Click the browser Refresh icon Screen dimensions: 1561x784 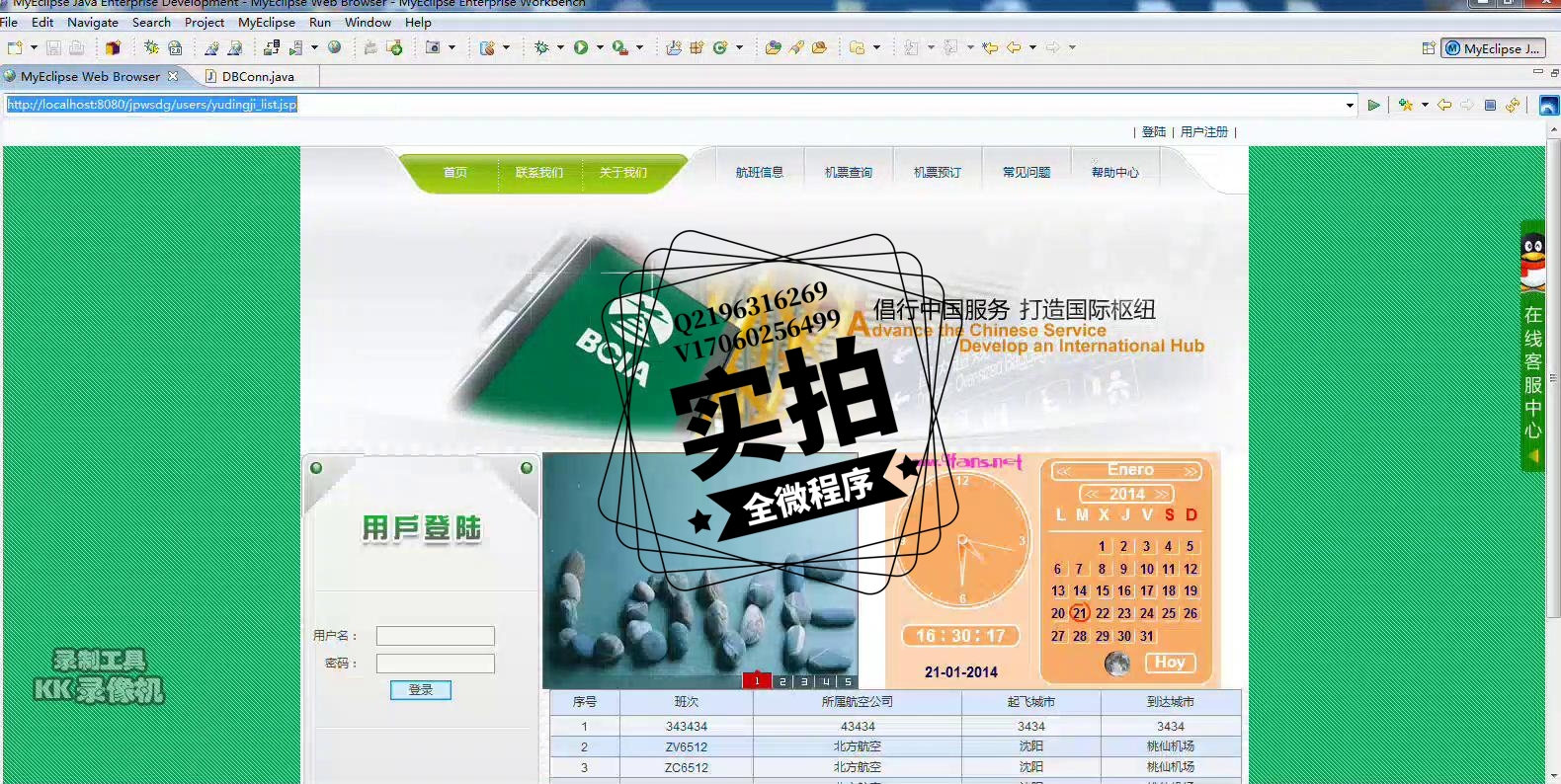1513,105
